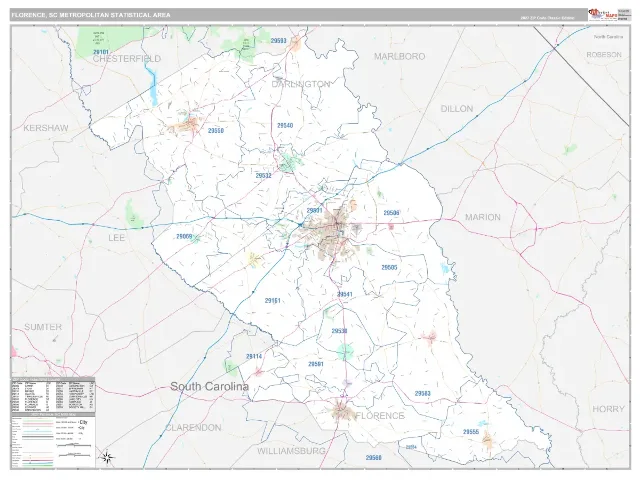Click the DILLON county label
640x480 pixels.
coord(457,109)
